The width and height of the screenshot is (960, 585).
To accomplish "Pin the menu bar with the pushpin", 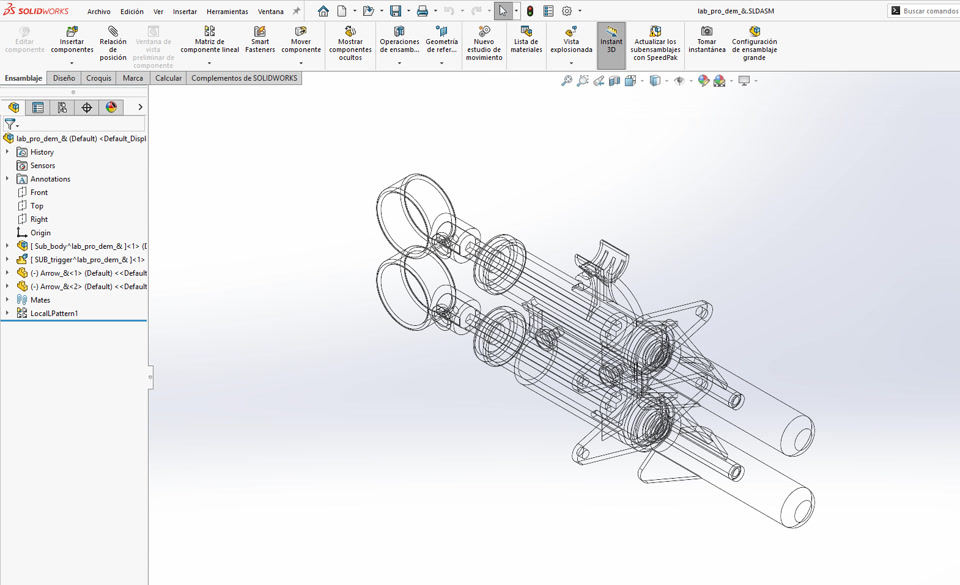I will 296,11.
